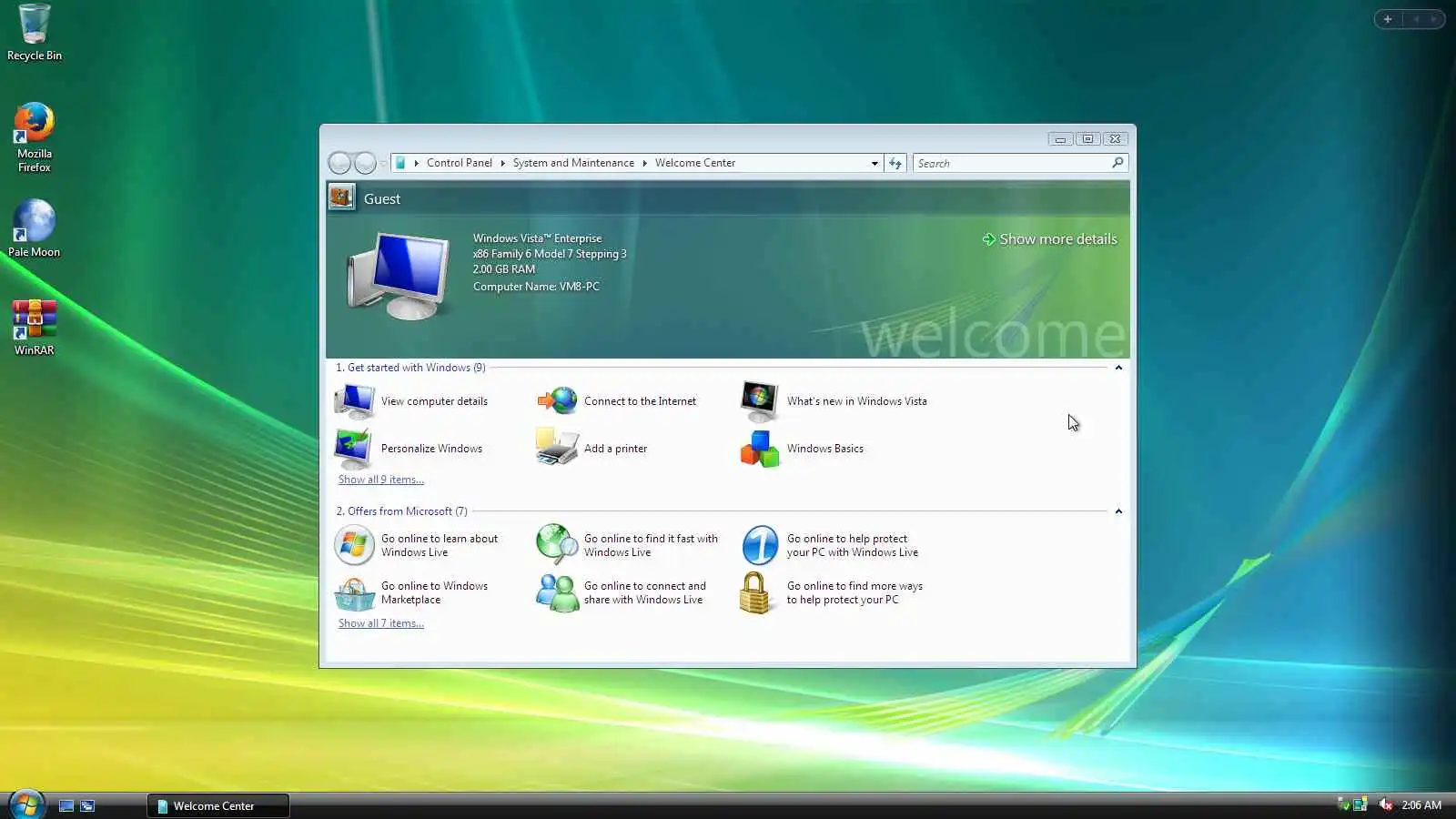The width and height of the screenshot is (1456, 819).
Task: Collapse the Offers from Microsoft section
Action: pyautogui.click(x=1118, y=511)
